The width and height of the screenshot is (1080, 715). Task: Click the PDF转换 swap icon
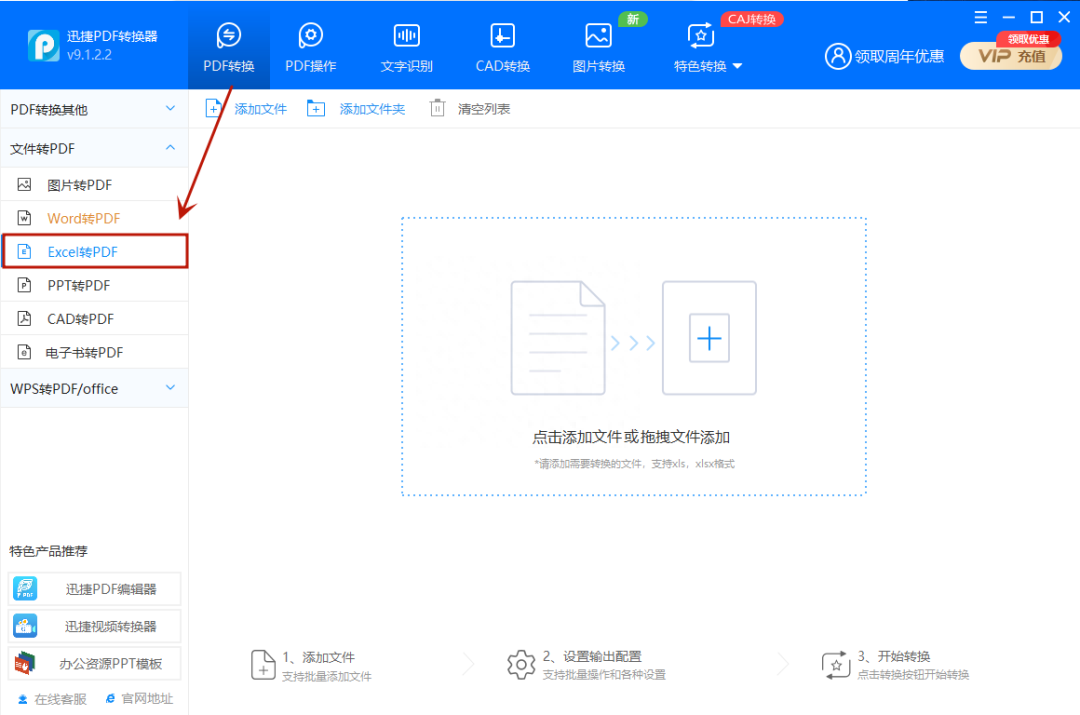click(229, 35)
